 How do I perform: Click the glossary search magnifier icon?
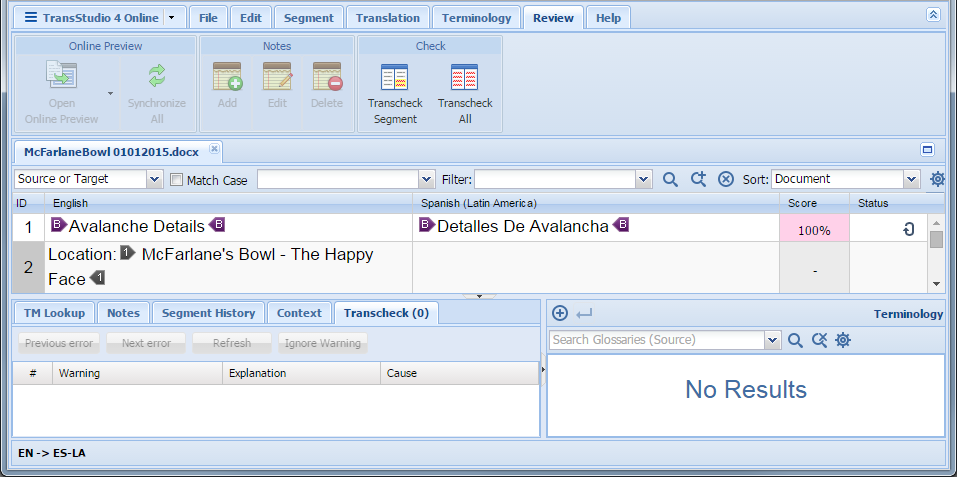[795, 340]
